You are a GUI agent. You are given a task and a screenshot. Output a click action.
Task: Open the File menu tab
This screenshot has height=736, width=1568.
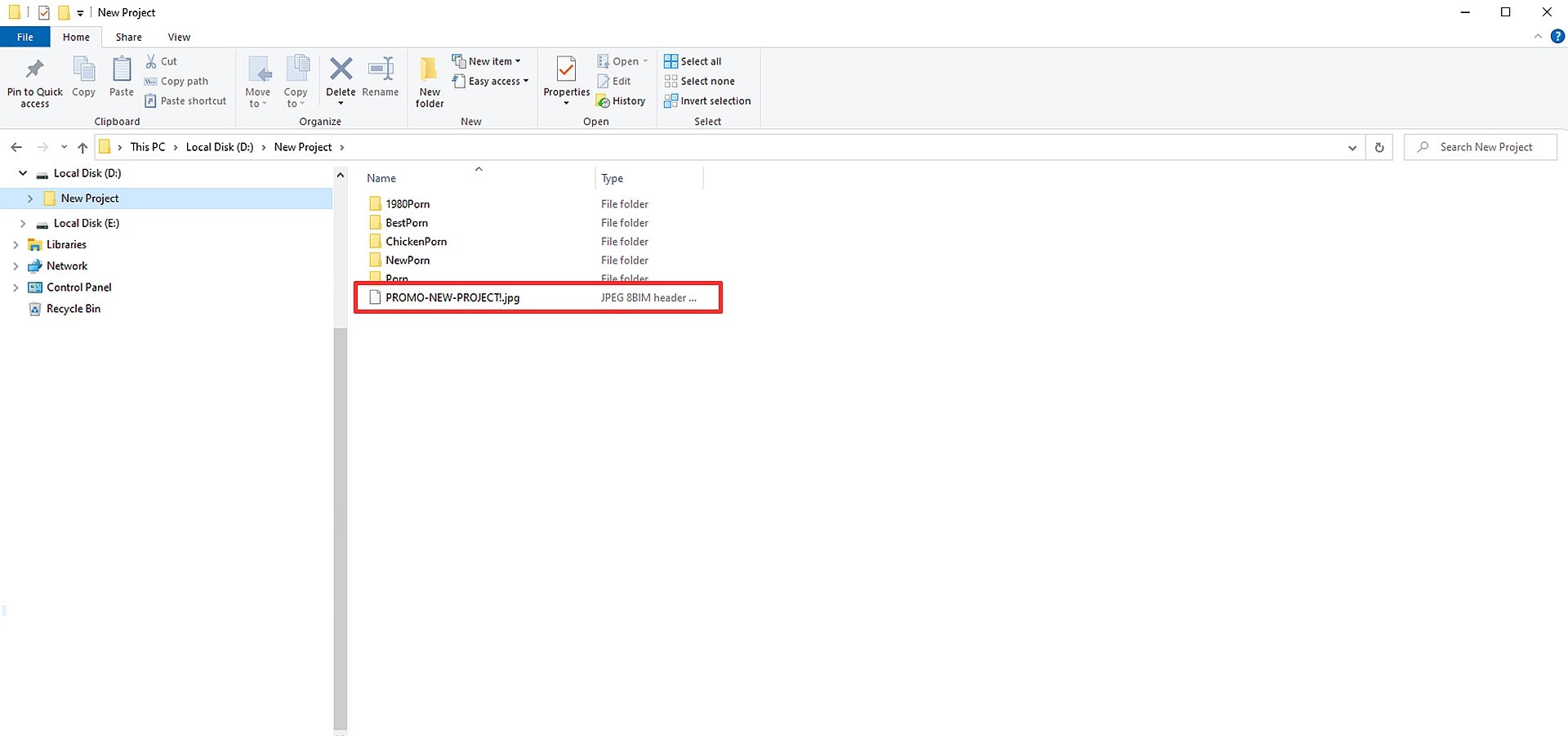[25, 37]
